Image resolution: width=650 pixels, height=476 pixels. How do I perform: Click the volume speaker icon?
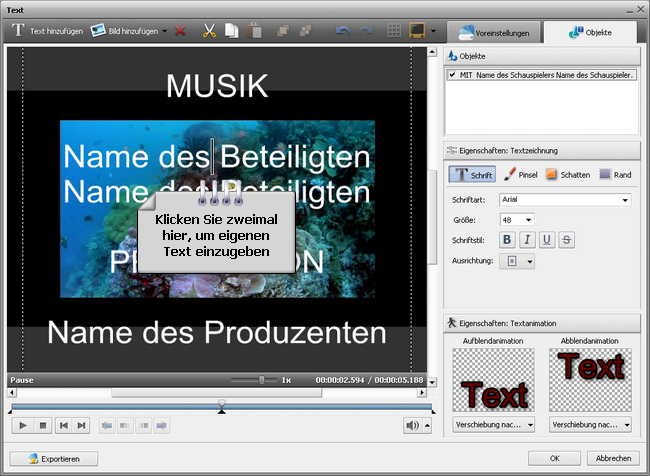coord(412,425)
